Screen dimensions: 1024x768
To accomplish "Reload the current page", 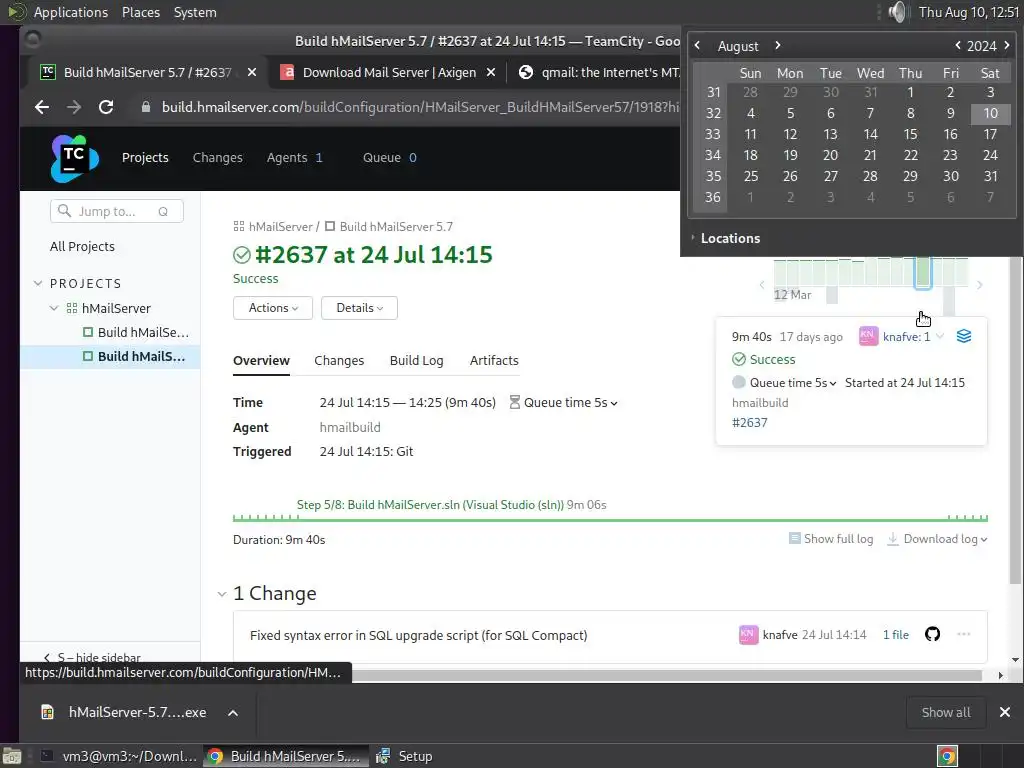I will click(x=106, y=107).
